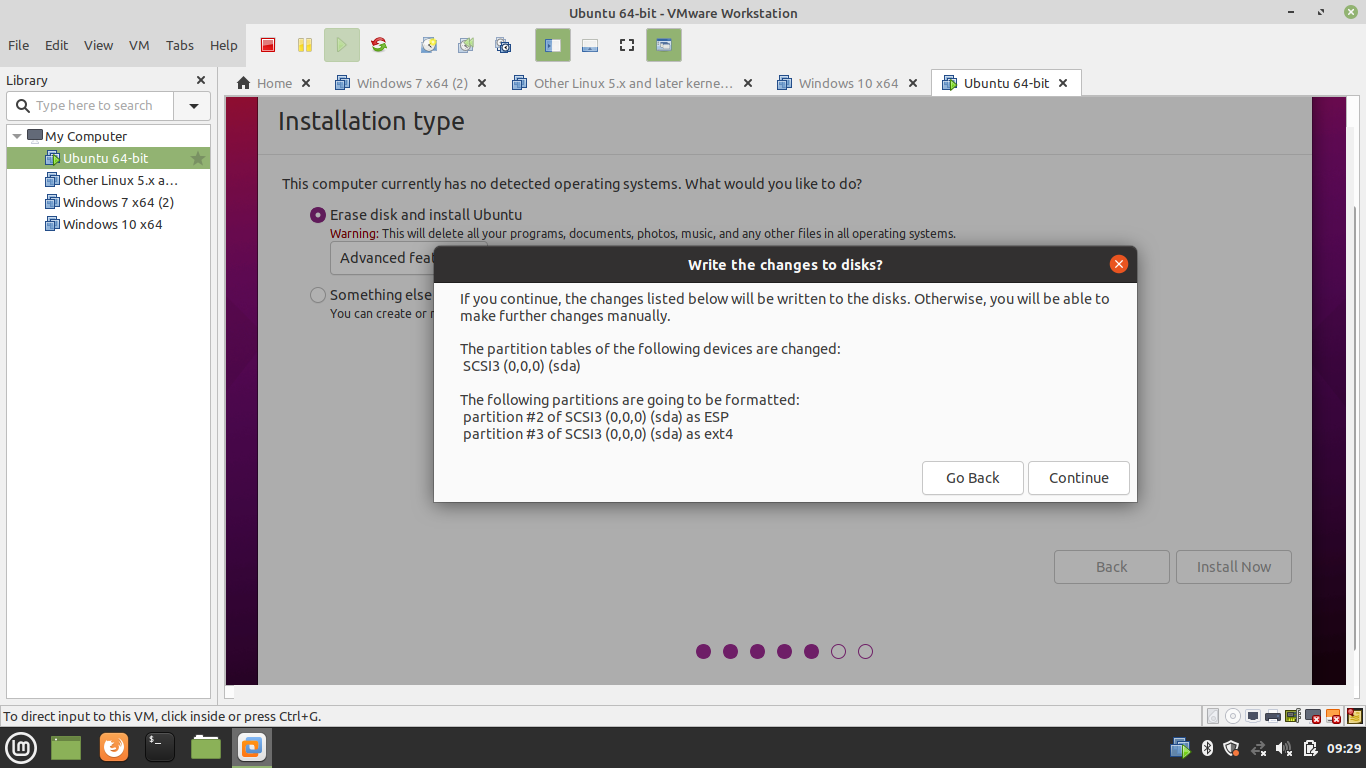
Task: Close the Write changes dialog with orange X
Action: pos(1119,264)
